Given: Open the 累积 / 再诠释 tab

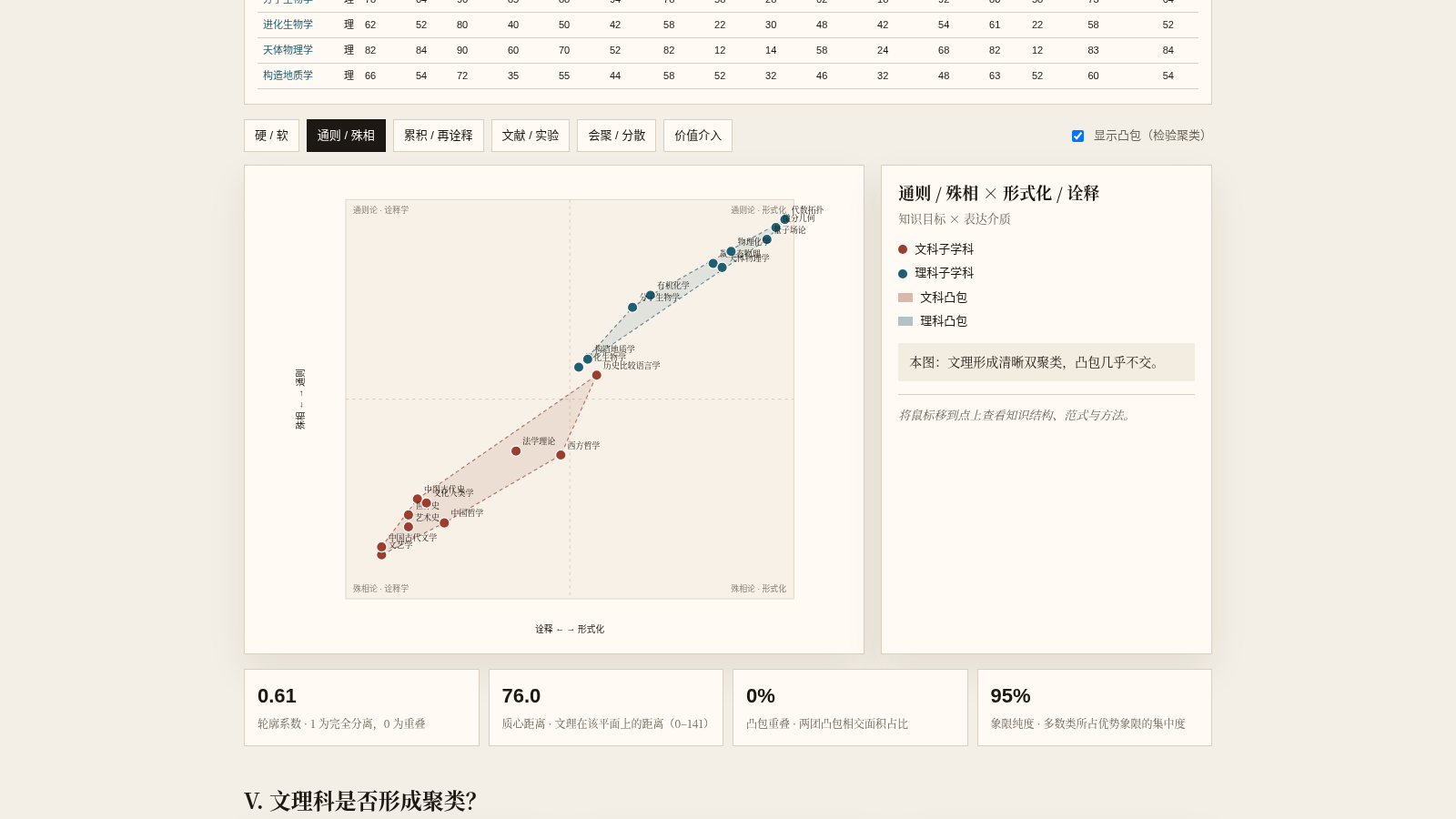Looking at the screenshot, I should 439,136.
